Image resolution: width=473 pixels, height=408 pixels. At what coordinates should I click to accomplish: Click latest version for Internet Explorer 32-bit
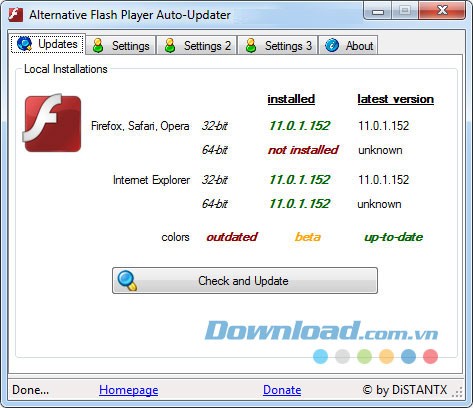tap(383, 180)
